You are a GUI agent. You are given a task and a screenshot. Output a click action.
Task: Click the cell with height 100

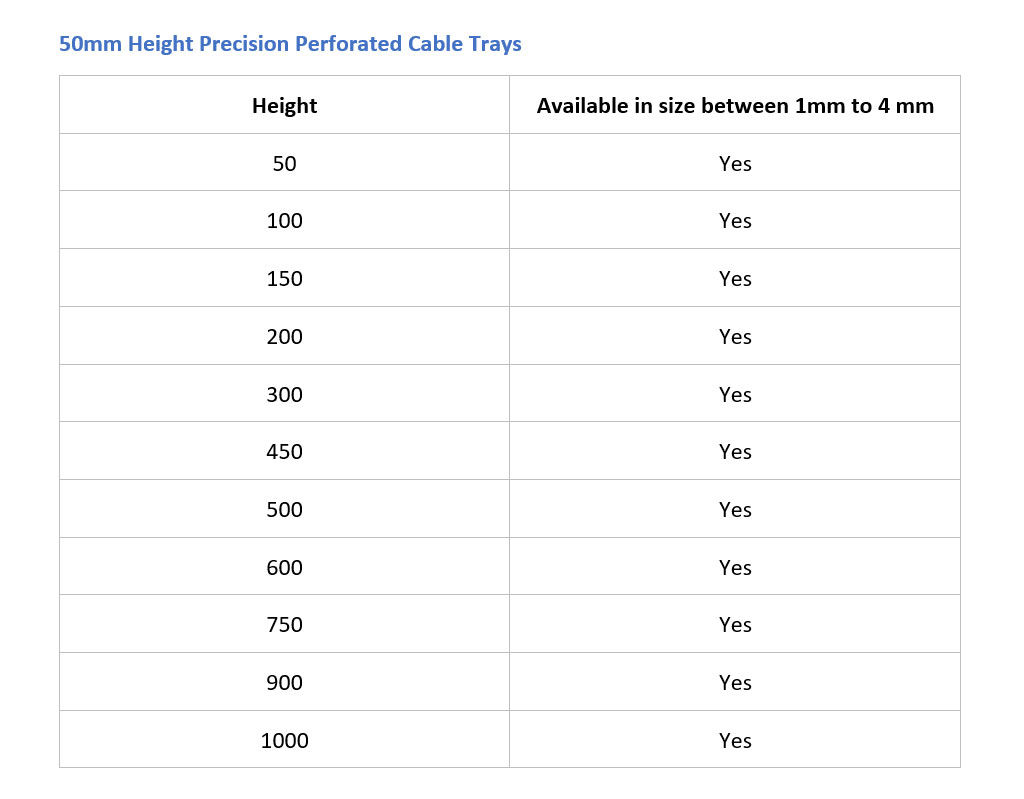point(284,220)
